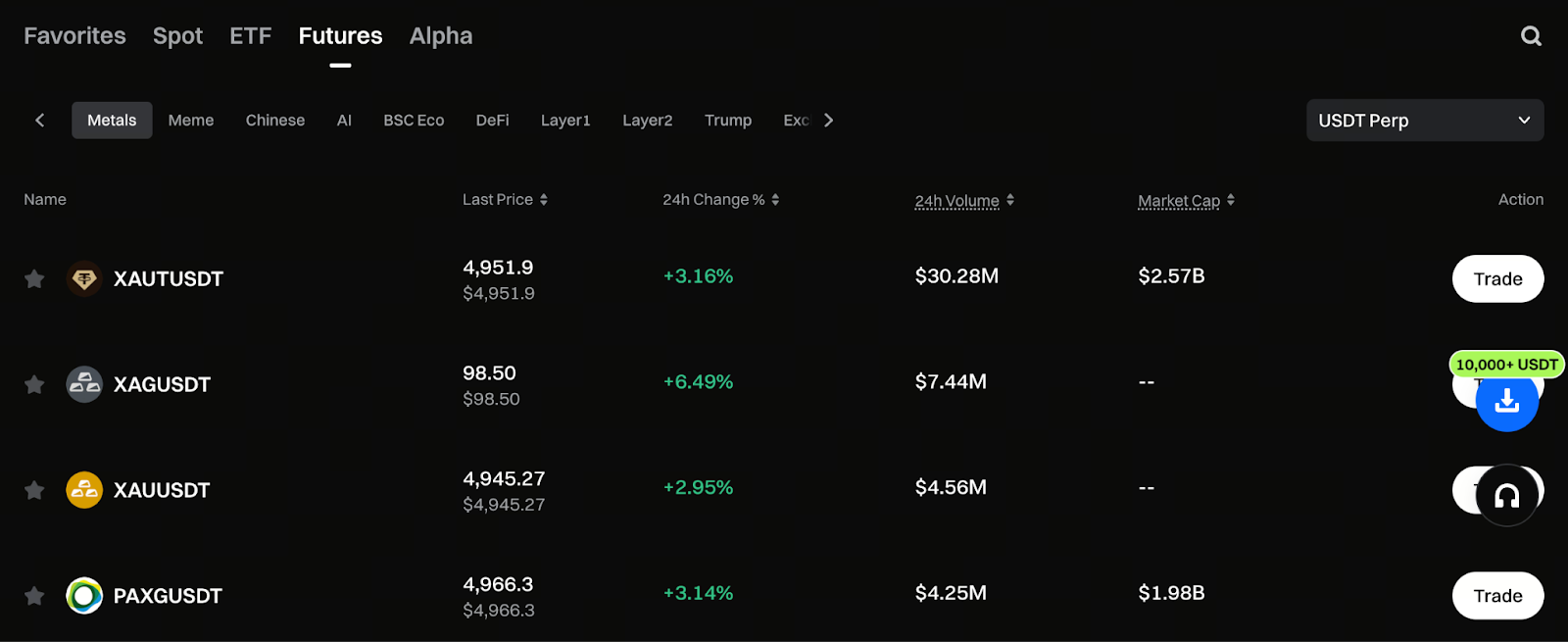Image resolution: width=1568 pixels, height=642 pixels.
Task: Sort by Market Cap column header
Action: click(x=1186, y=200)
